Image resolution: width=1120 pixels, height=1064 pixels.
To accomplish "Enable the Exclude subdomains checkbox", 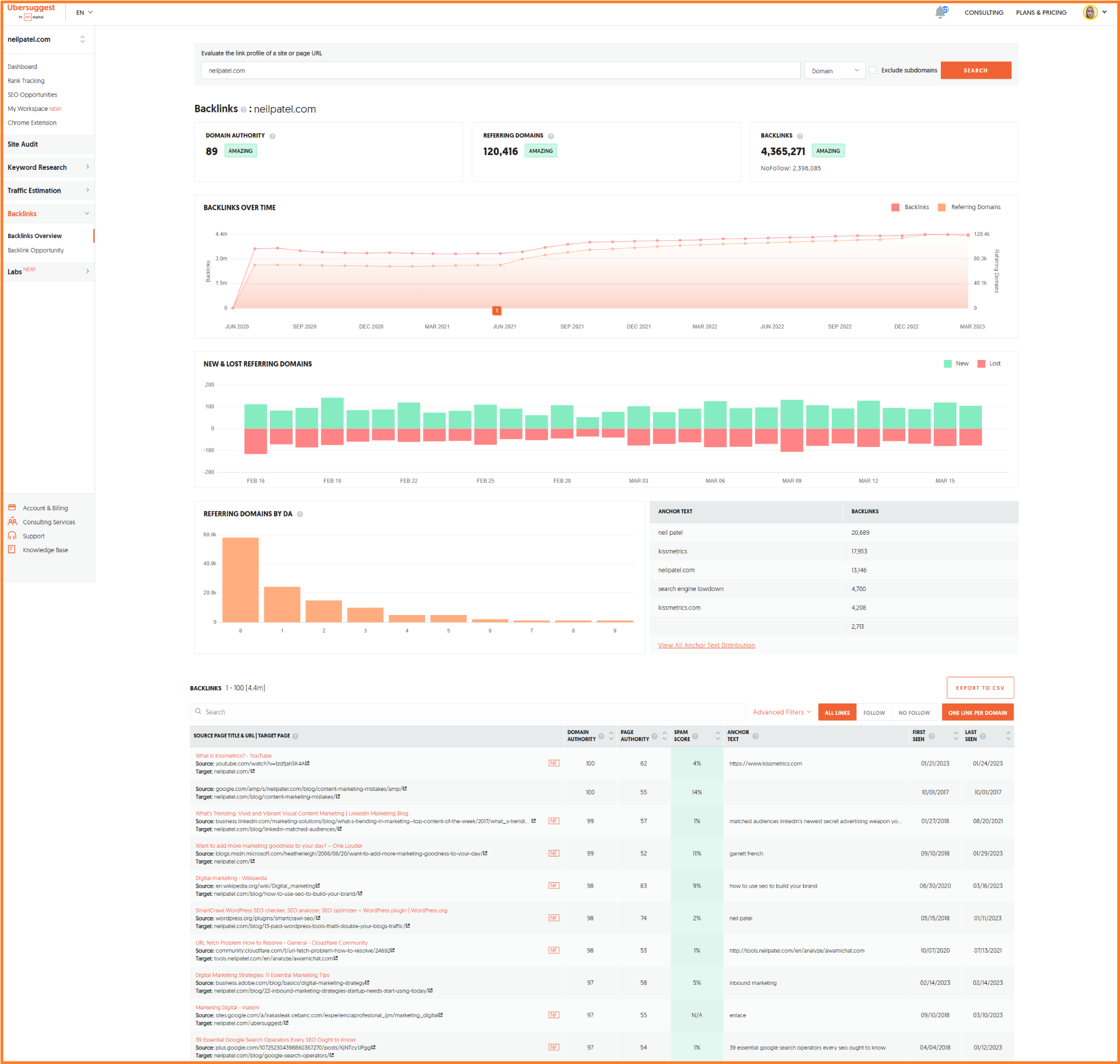I will pos(873,70).
